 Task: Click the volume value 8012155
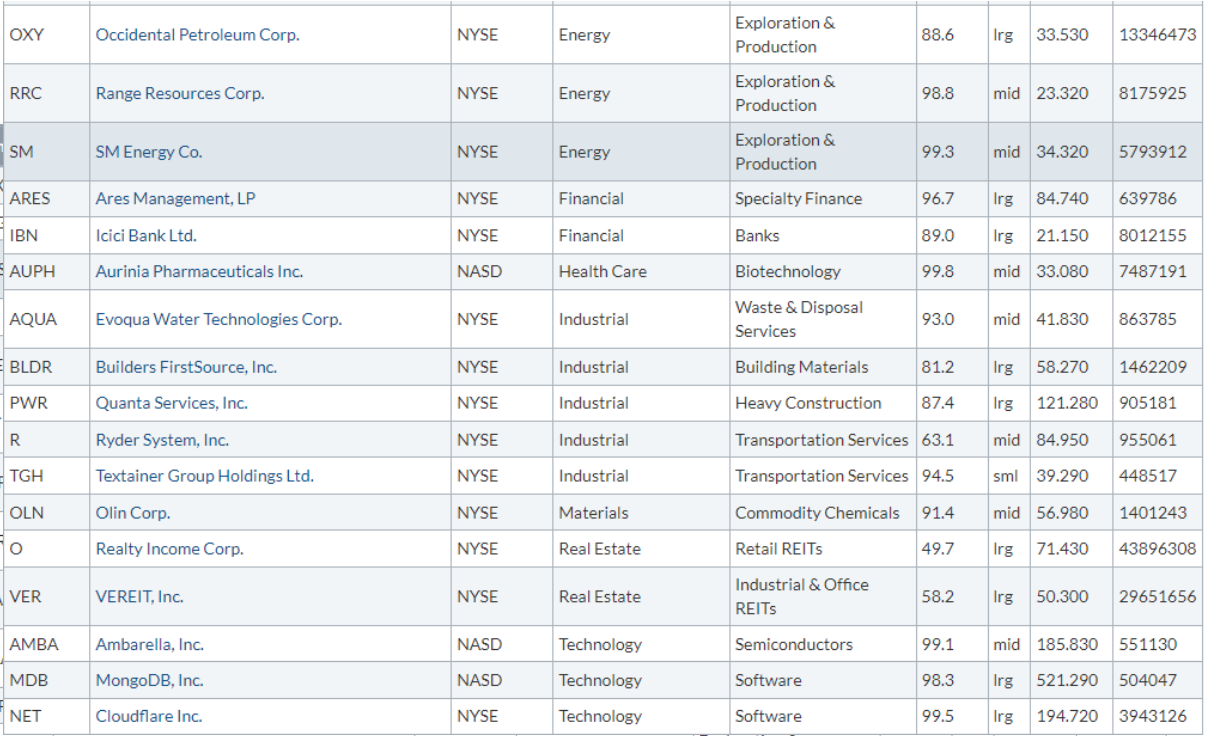[x=1153, y=236]
